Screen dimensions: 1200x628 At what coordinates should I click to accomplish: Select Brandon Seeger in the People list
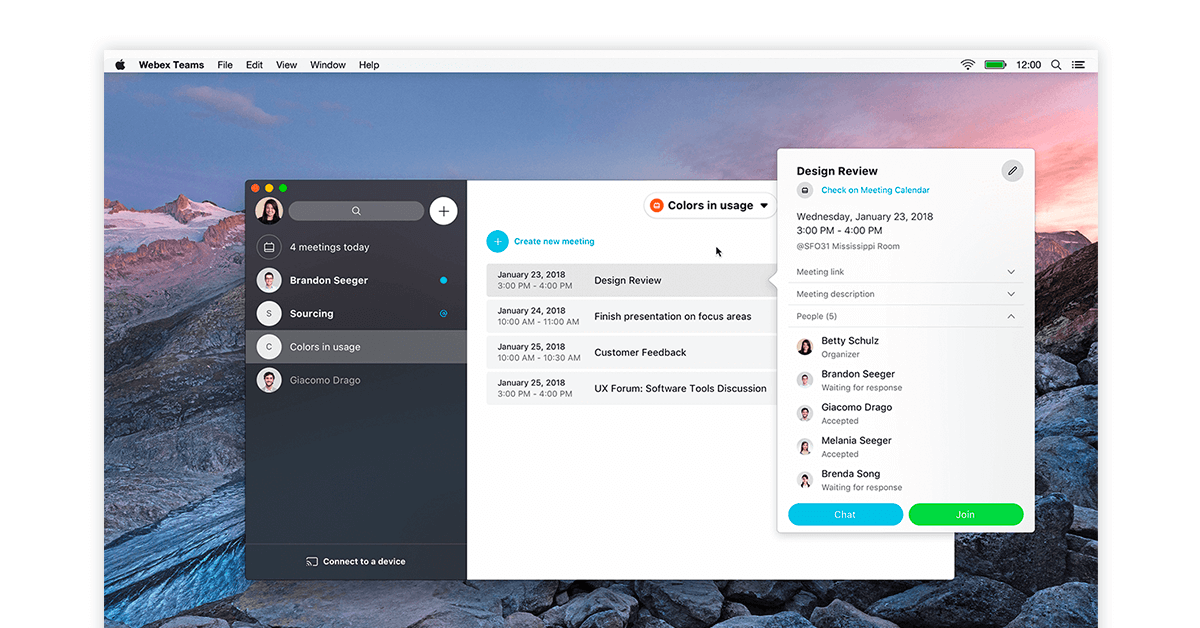(906, 380)
